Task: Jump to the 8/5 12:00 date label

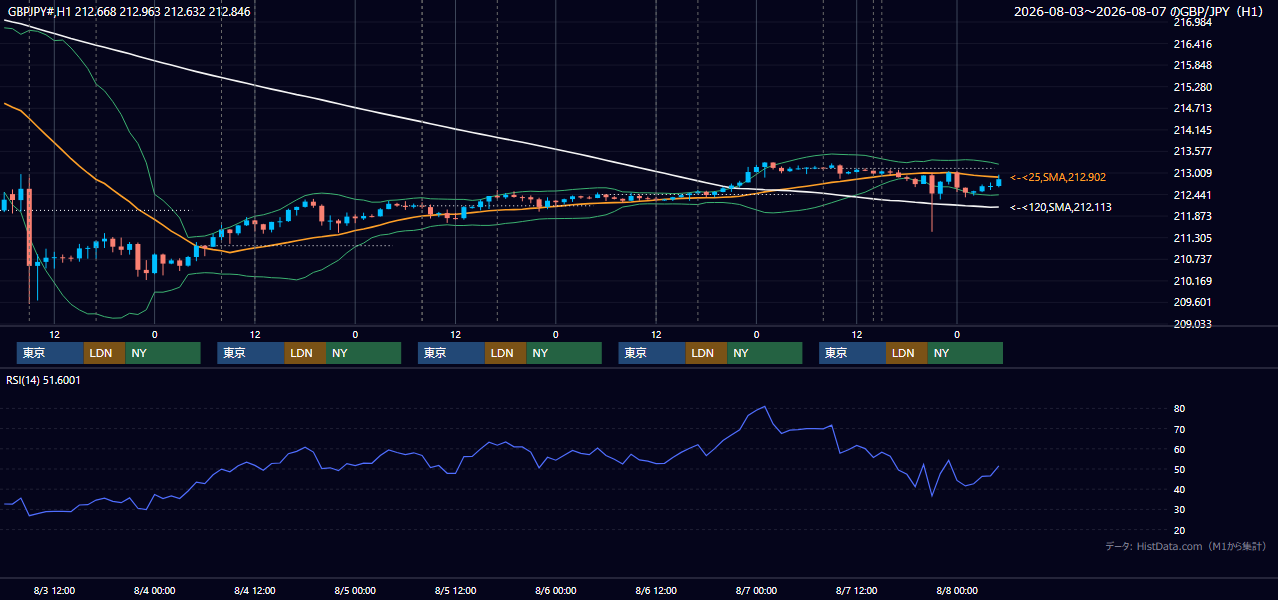Action: (456, 590)
